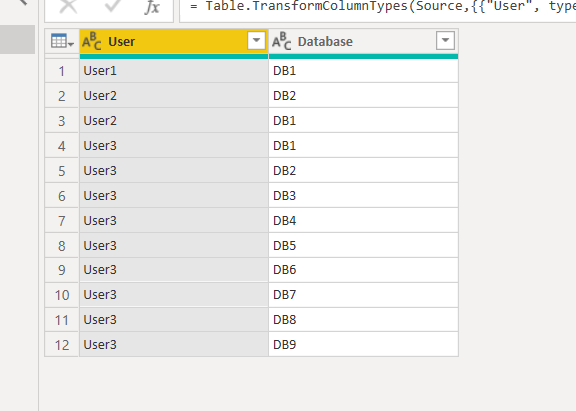The height and width of the screenshot is (411, 576).
Task: Click the DB4 cell
Action: tap(363, 221)
